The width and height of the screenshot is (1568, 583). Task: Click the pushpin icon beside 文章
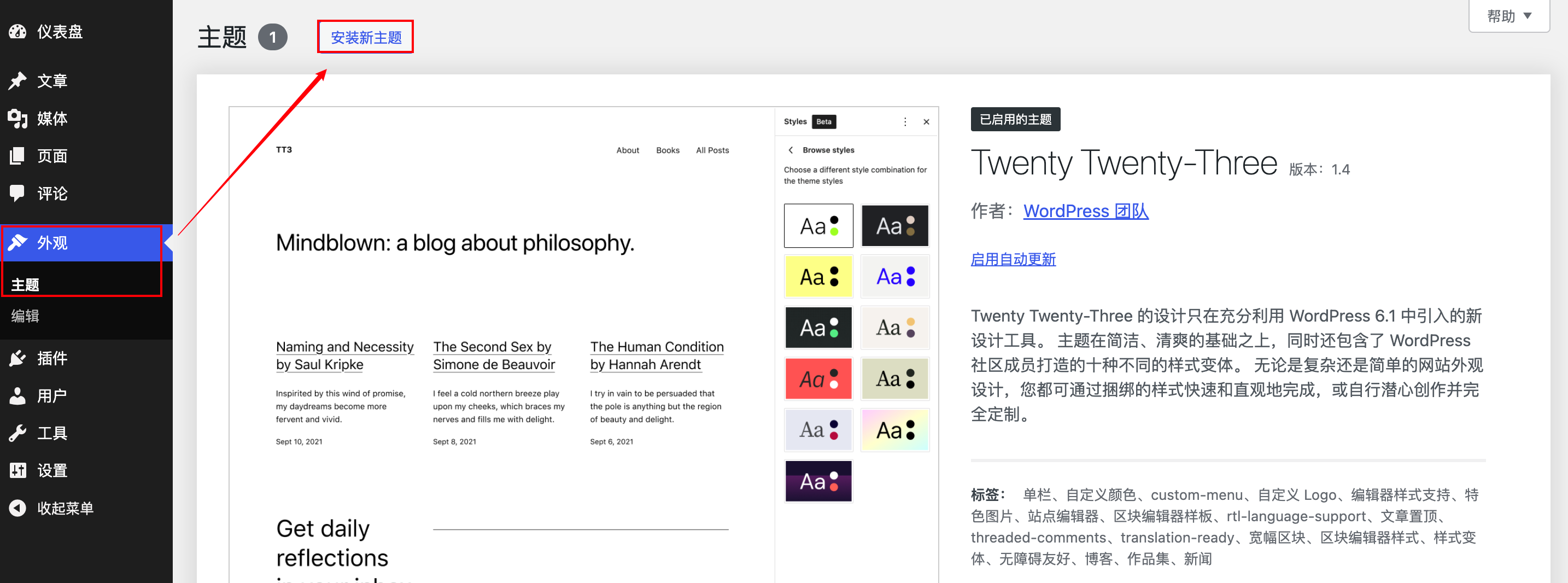coord(17,81)
